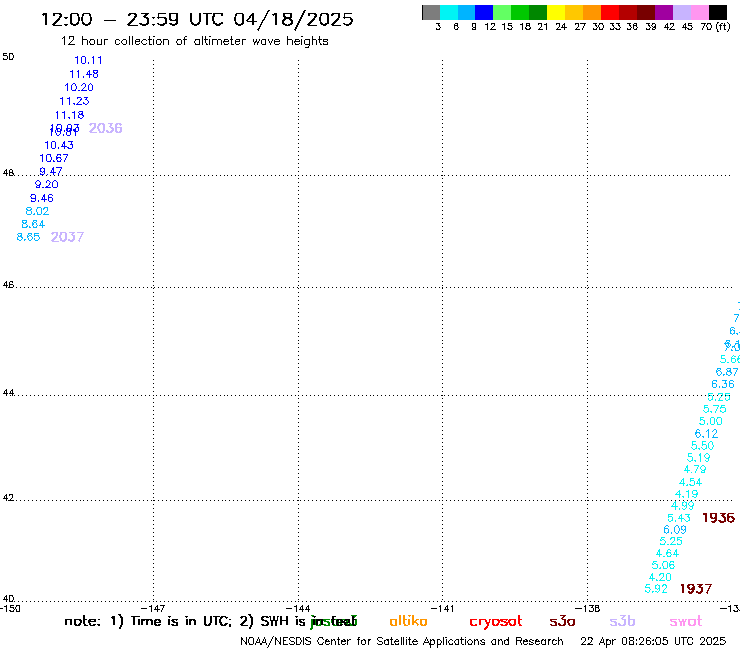Select the wave height value 10.43
The image size is (740, 650).
59,145
